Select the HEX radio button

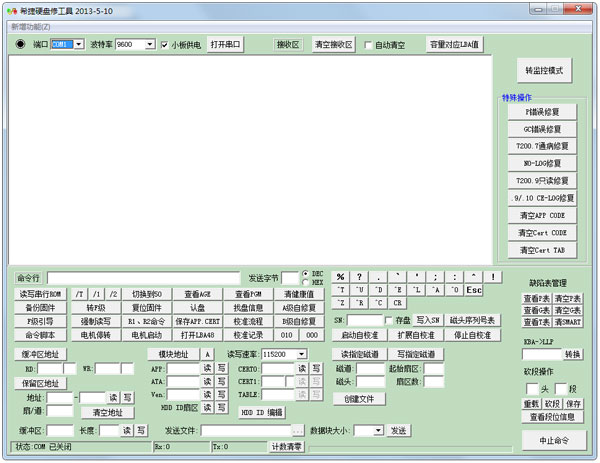pyautogui.click(x=305, y=282)
